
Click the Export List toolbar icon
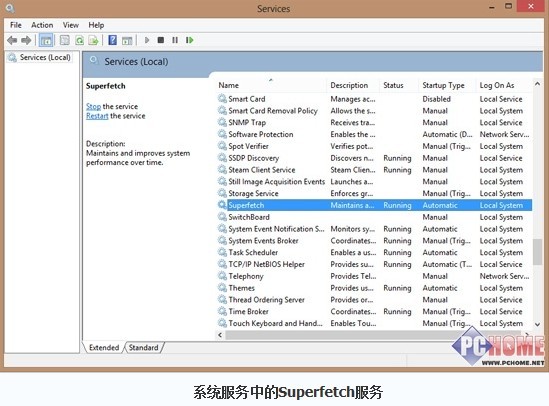[93, 40]
